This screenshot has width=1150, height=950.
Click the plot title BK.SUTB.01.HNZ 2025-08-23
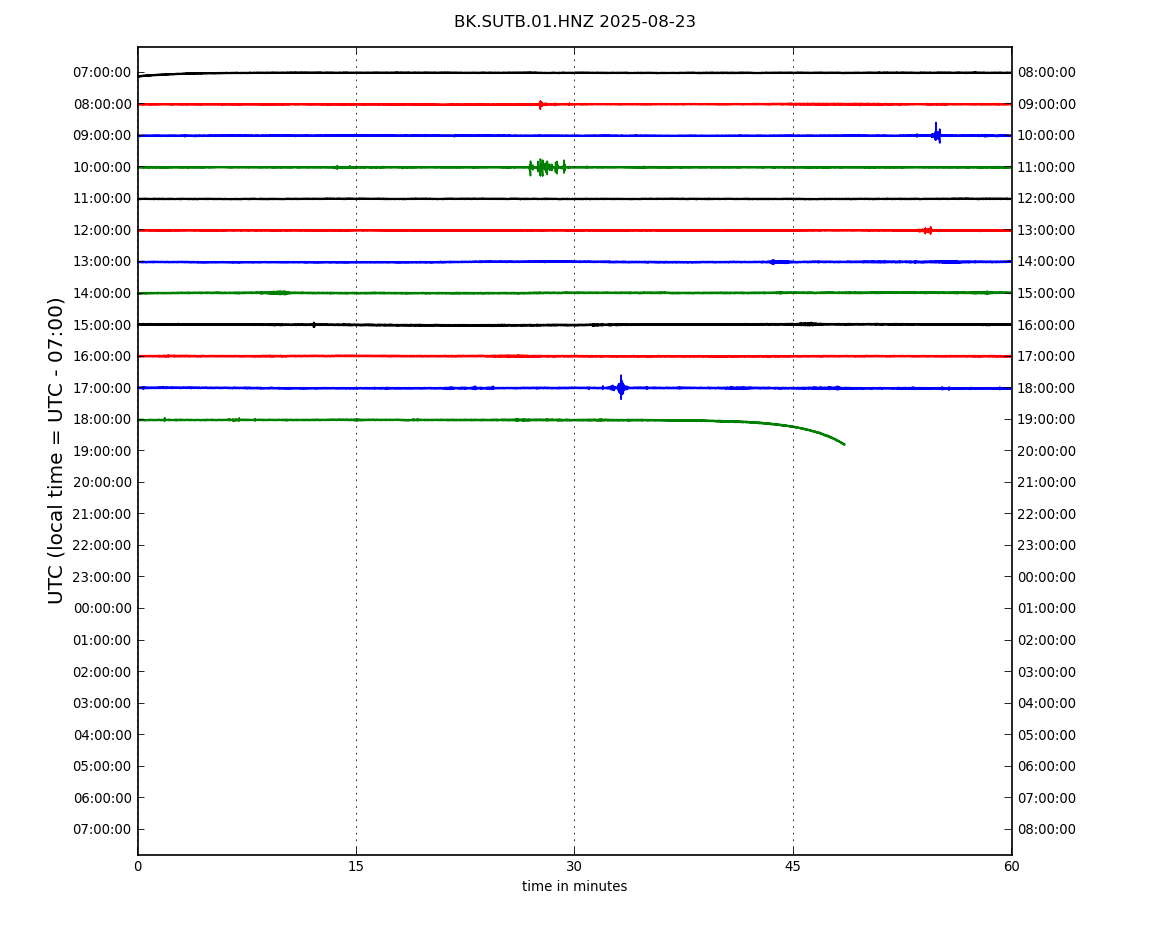pos(574,22)
